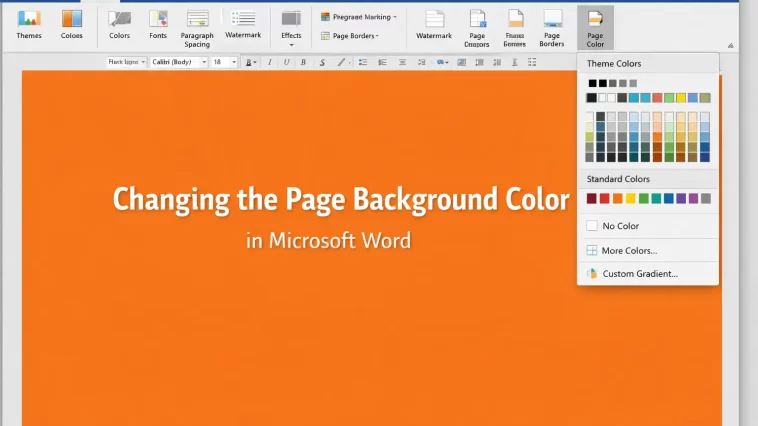
Task: Open the Effects dropdown
Action: point(291,29)
